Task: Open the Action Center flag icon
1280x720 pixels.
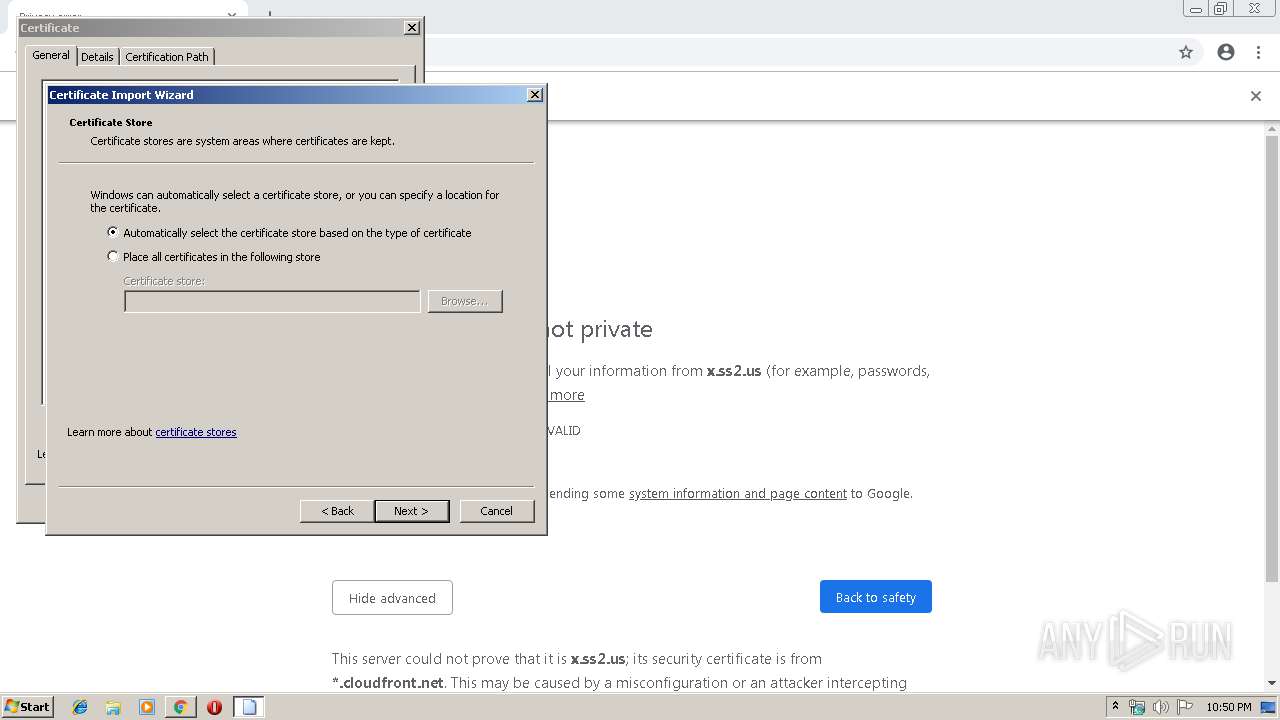Action: tap(1185, 707)
